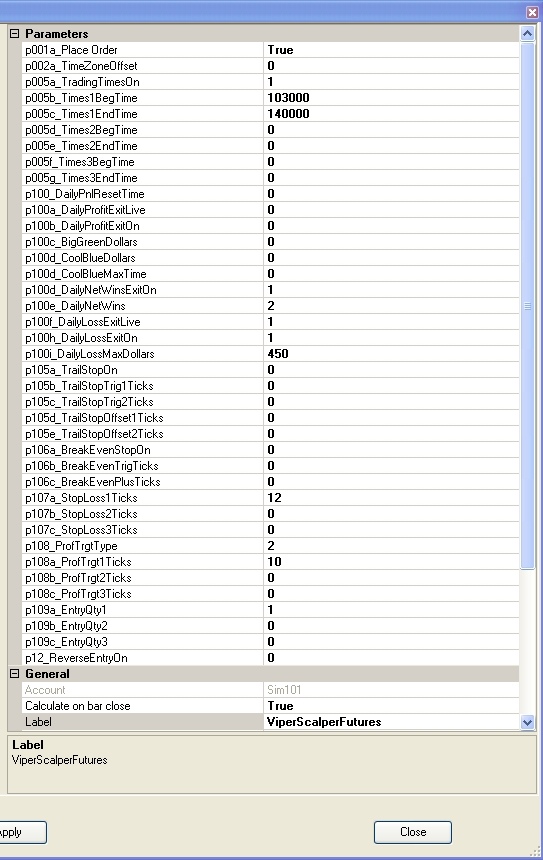
Task: Edit the p108_ProfTrgtType value 2
Action: pyautogui.click(x=391, y=546)
